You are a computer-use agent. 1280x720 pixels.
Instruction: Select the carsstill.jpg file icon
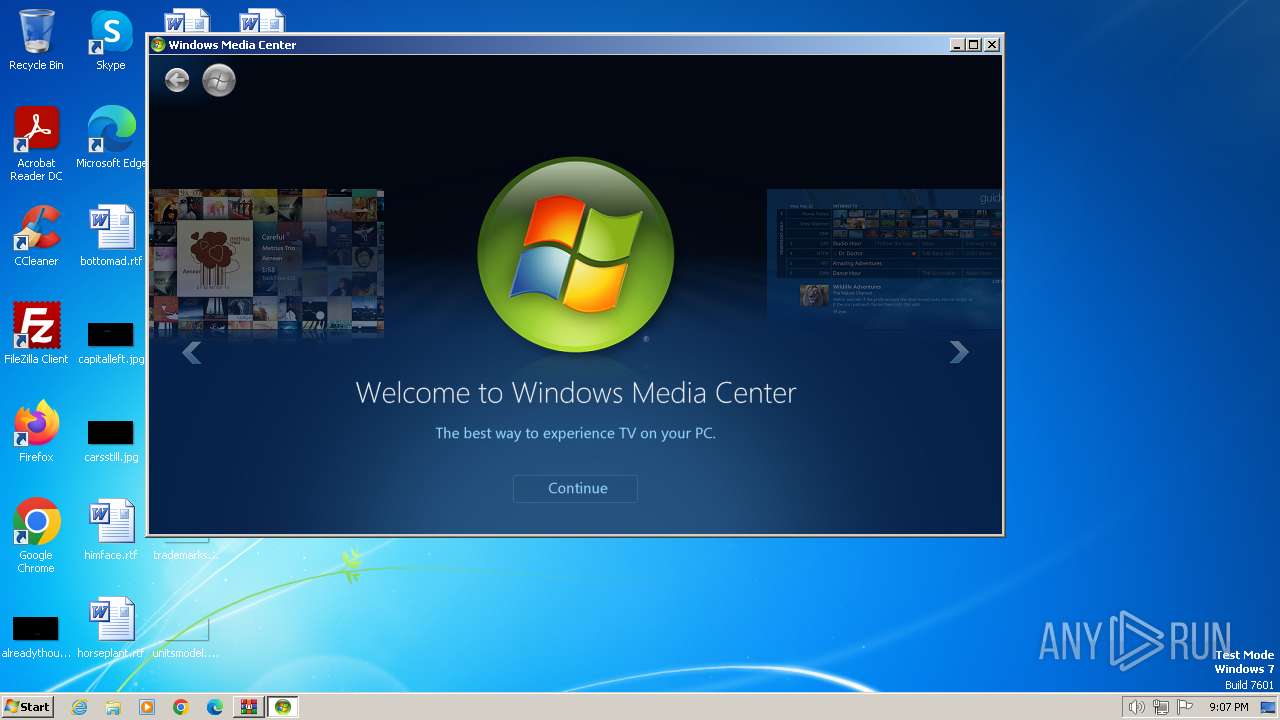click(x=111, y=440)
